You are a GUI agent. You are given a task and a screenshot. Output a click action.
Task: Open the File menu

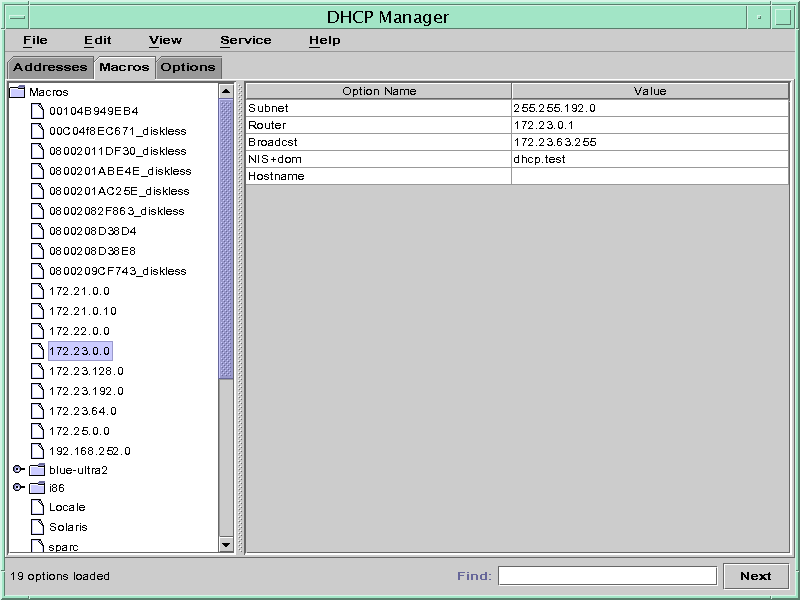click(x=37, y=40)
